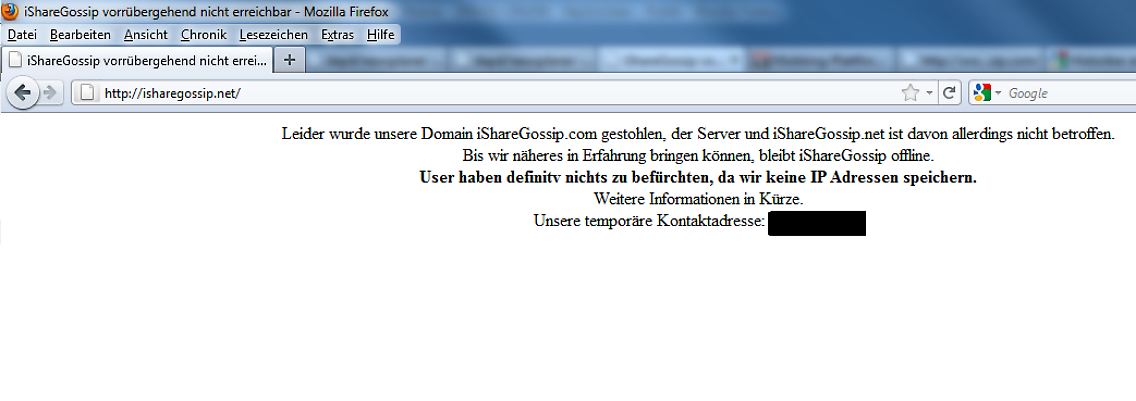Go back with the back arrow button
The width and height of the screenshot is (1136, 401).
point(22,93)
